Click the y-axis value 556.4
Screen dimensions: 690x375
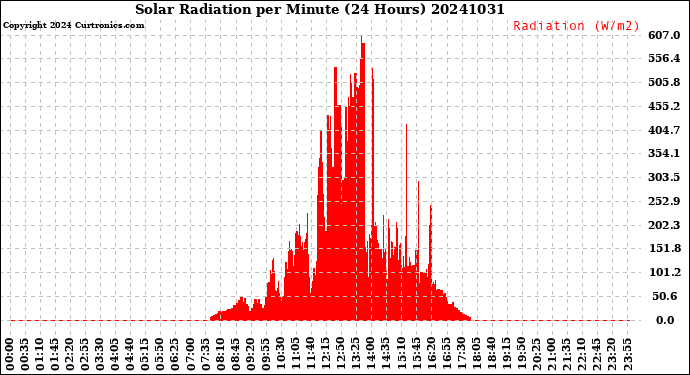[x=664, y=59]
